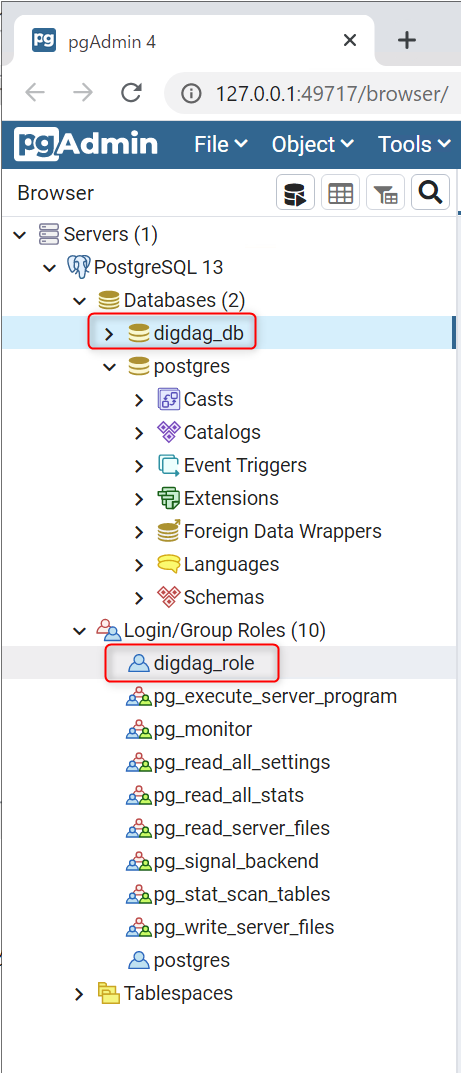461x1073 pixels.
Task: Select the Databases (2) label
Action: [184, 300]
